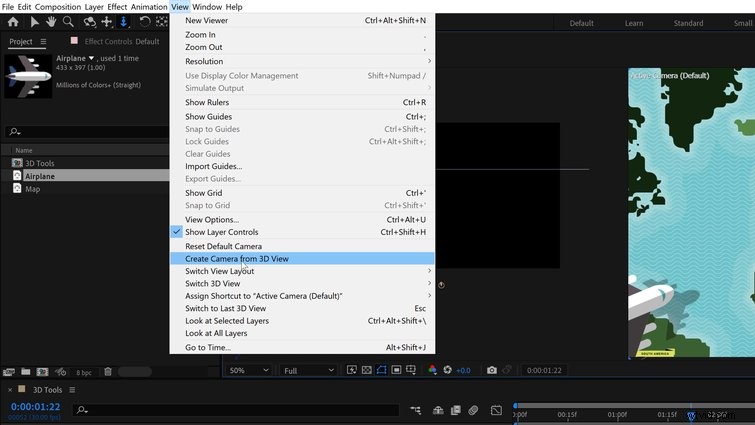Image resolution: width=755 pixels, height=425 pixels.
Task: Toggle Motion Blur switch in timeline
Action: coord(473,410)
